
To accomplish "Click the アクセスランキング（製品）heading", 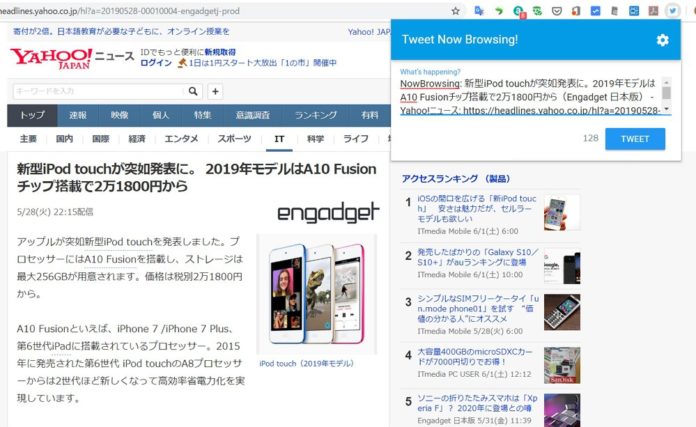I will coord(456,178).
